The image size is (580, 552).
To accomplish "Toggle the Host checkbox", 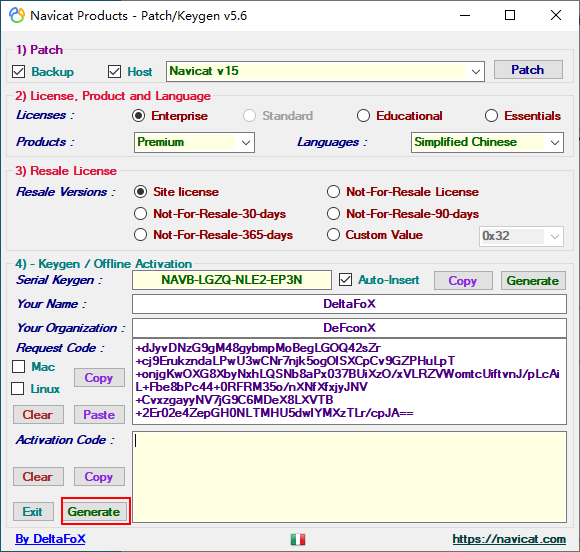I will tap(114, 71).
